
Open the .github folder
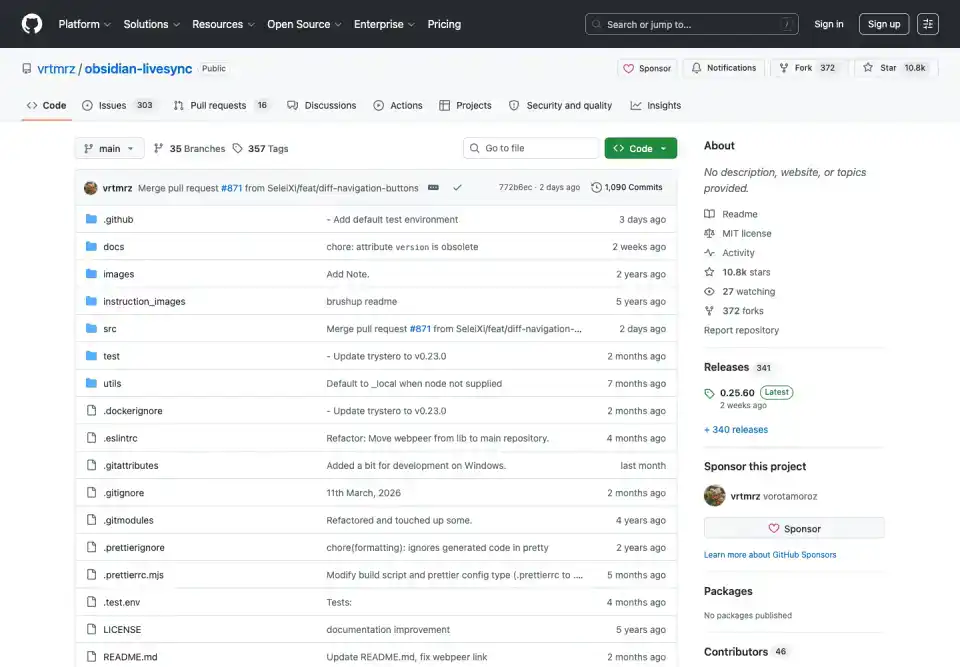[118, 219]
